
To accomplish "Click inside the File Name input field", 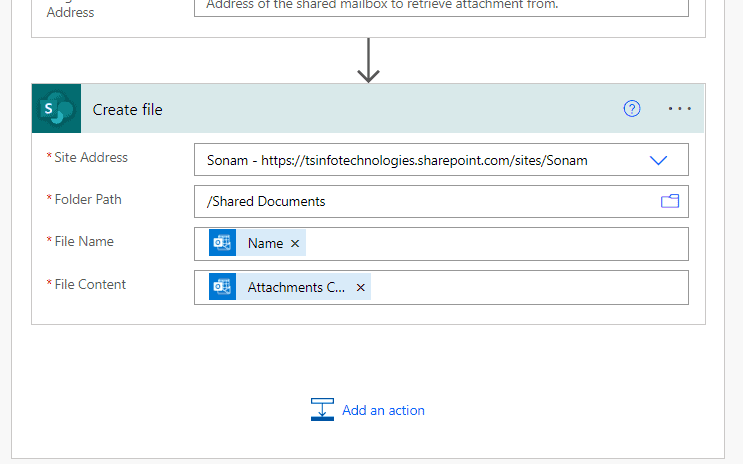I will click(x=441, y=244).
